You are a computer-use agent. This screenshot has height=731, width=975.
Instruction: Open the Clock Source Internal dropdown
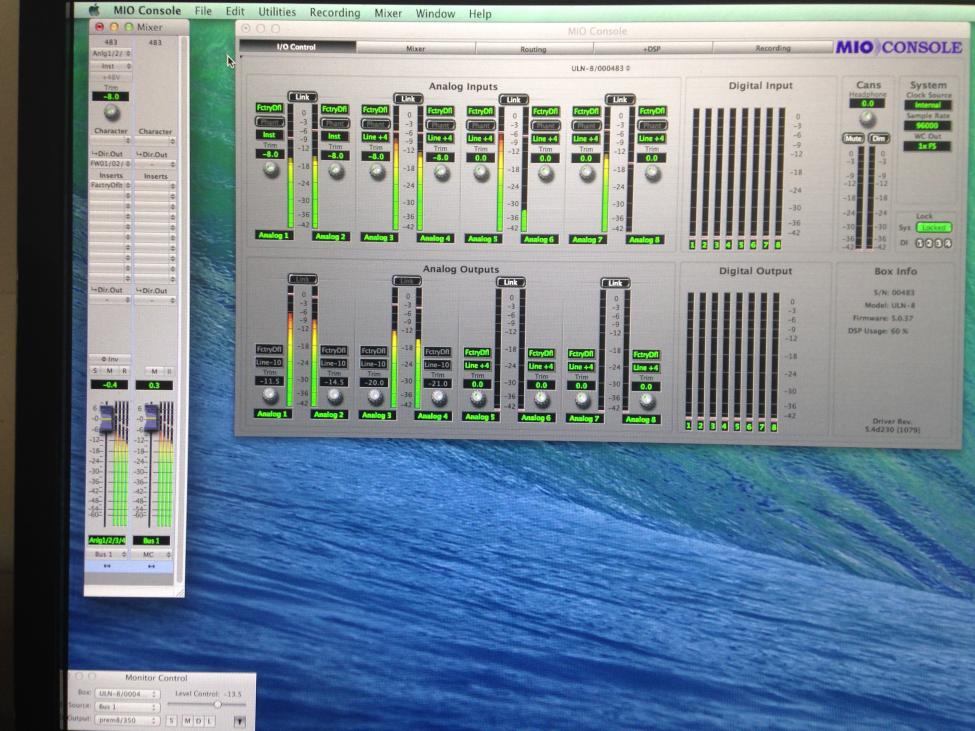click(x=928, y=105)
